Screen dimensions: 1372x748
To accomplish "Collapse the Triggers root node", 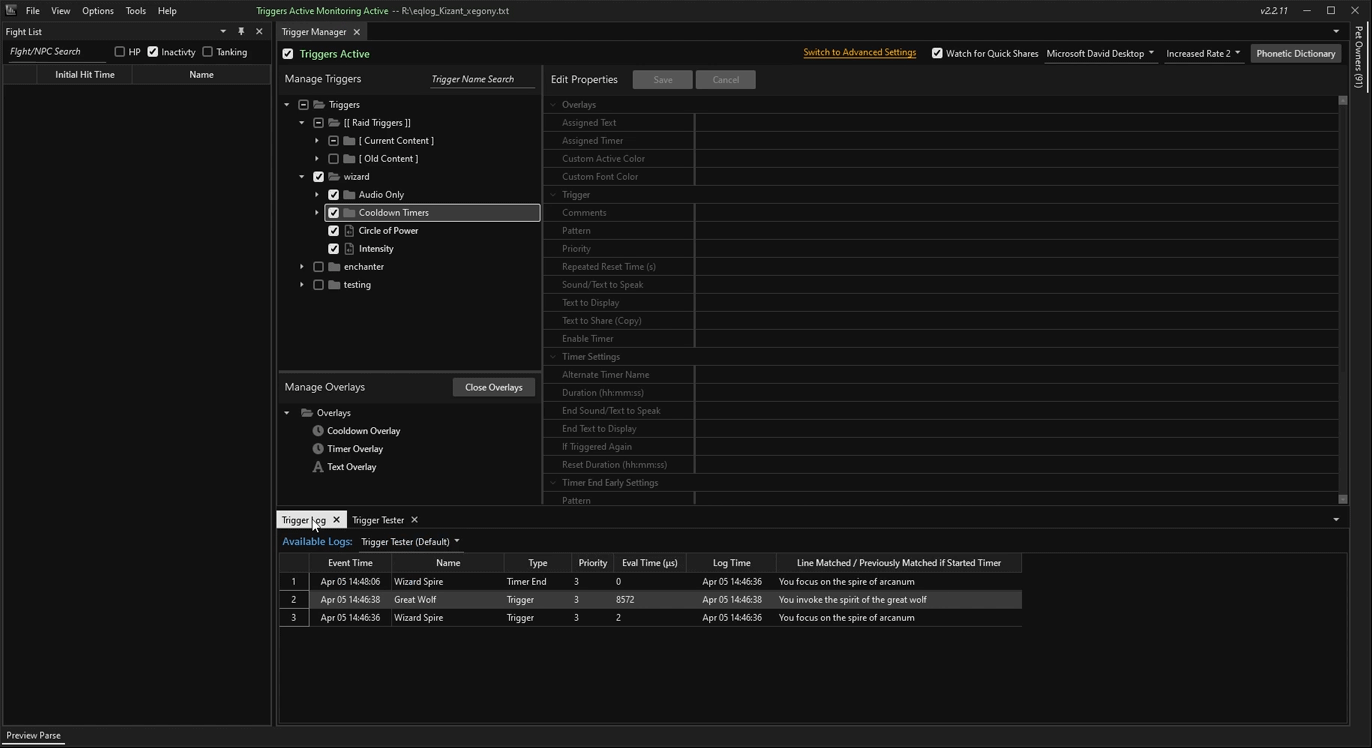I will 287,104.
